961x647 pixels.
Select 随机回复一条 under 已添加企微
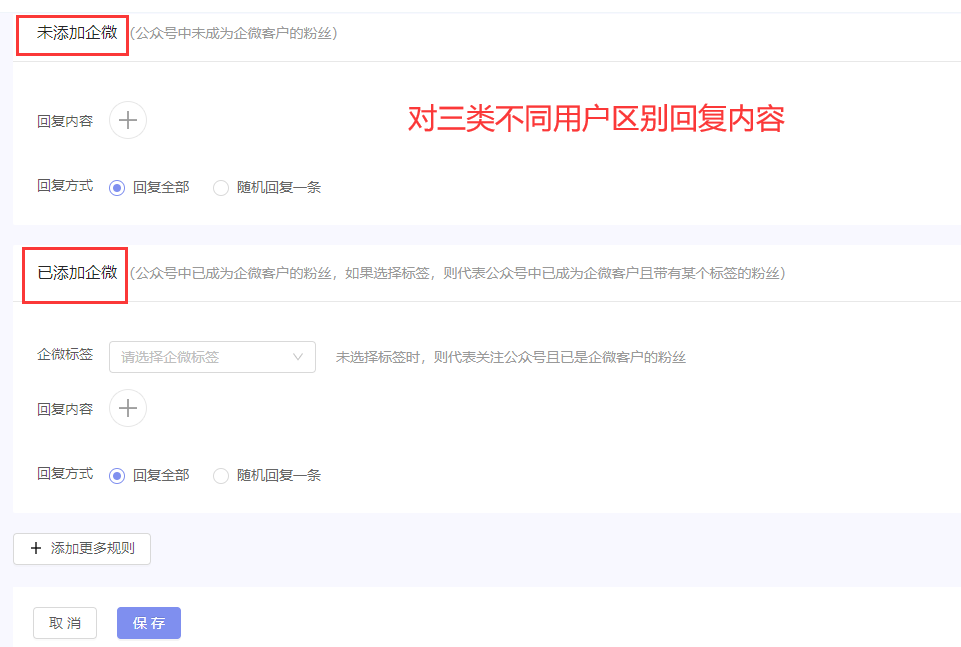pyautogui.click(x=220, y=475)
